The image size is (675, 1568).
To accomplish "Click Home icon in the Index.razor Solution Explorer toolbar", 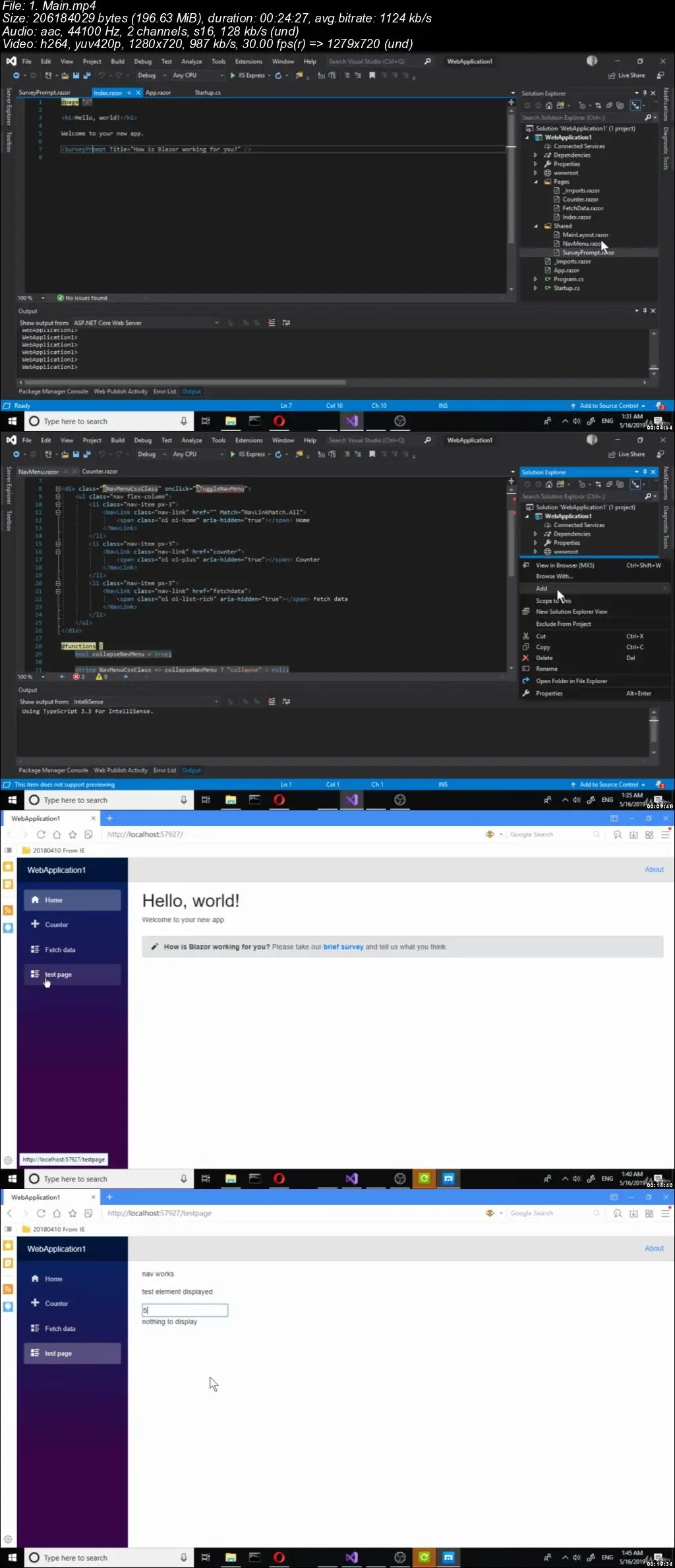I will pyautogui.click(x=548, y=105).
